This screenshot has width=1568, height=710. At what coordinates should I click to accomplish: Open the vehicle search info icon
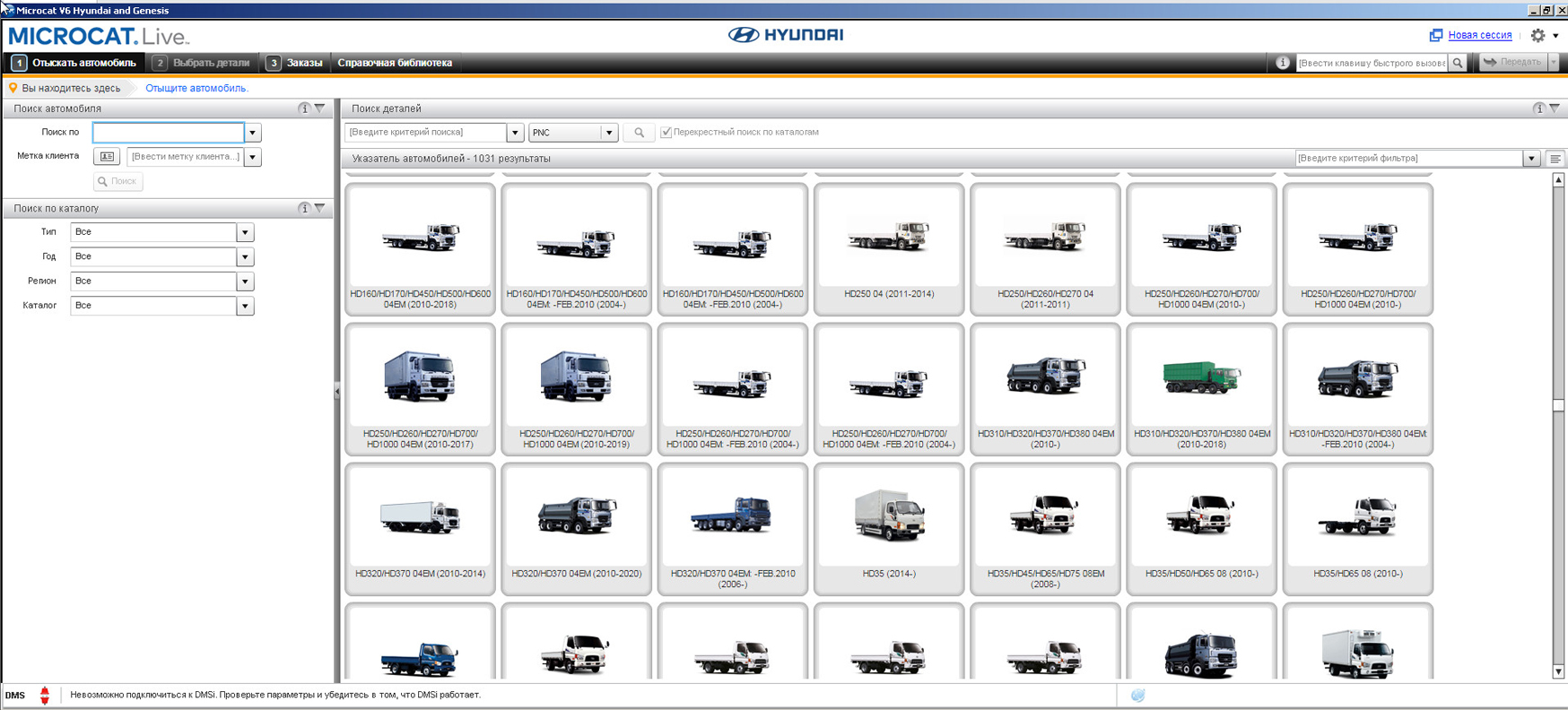pyautogui.click(x=304, y=108)
